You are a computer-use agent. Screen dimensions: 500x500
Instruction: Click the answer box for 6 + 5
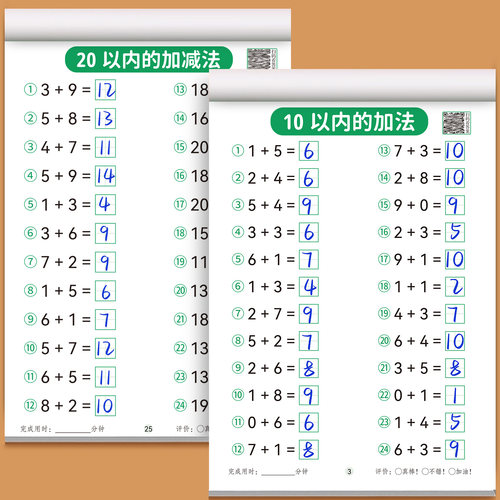click(105, 377)
